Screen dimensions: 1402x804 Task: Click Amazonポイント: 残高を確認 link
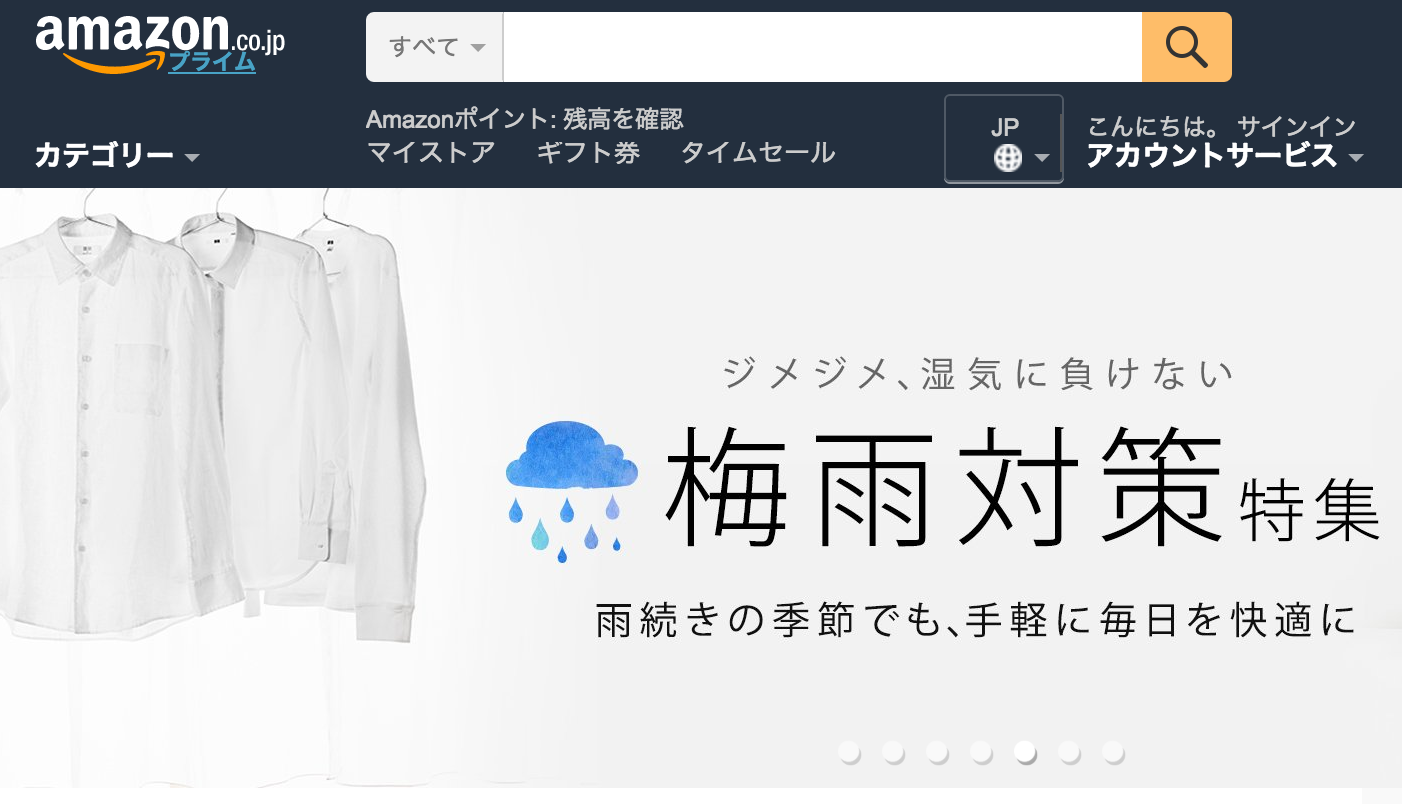coord(525,119)
